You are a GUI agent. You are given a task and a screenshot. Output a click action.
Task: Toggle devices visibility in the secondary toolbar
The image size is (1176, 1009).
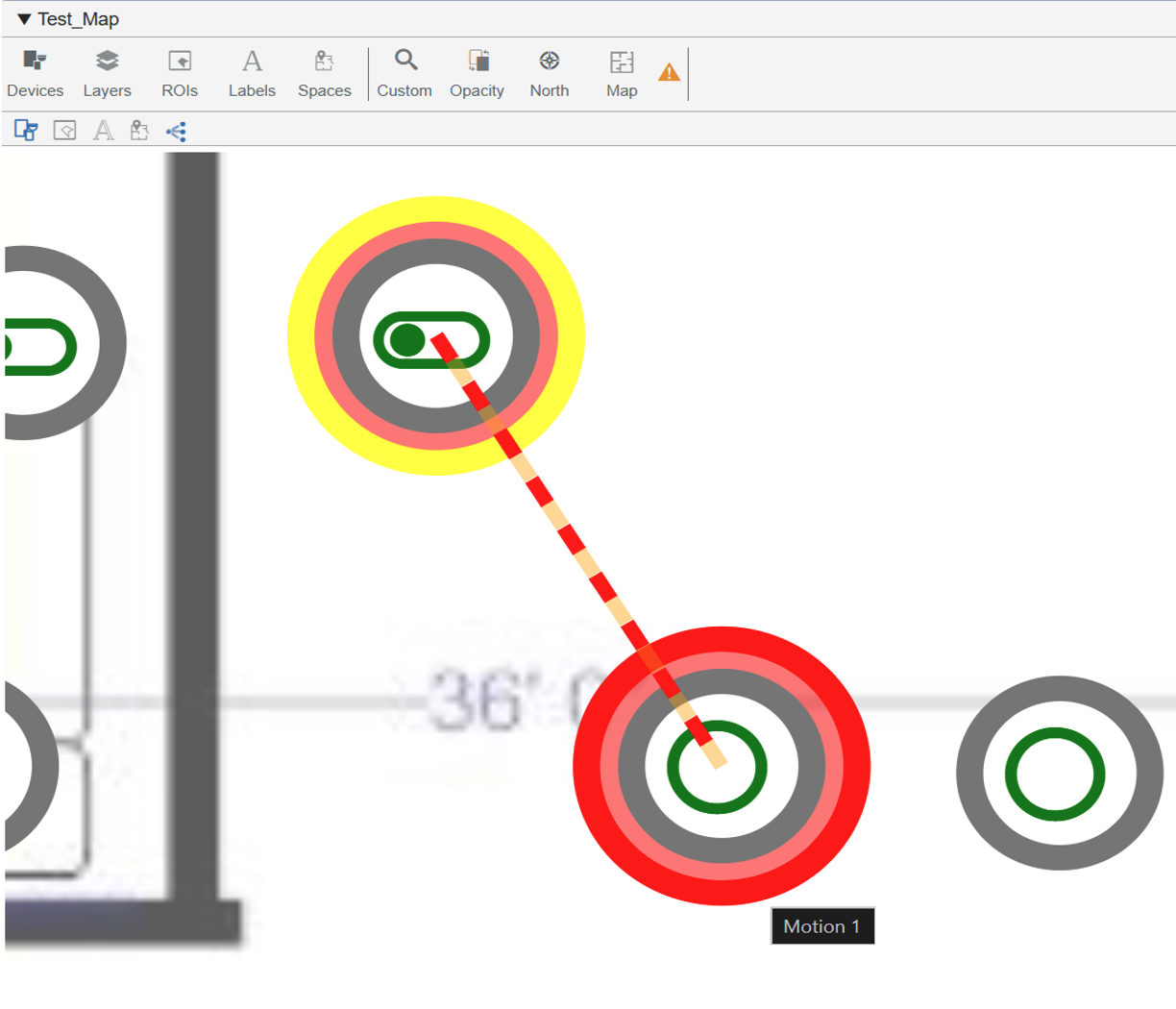[26, 131]
